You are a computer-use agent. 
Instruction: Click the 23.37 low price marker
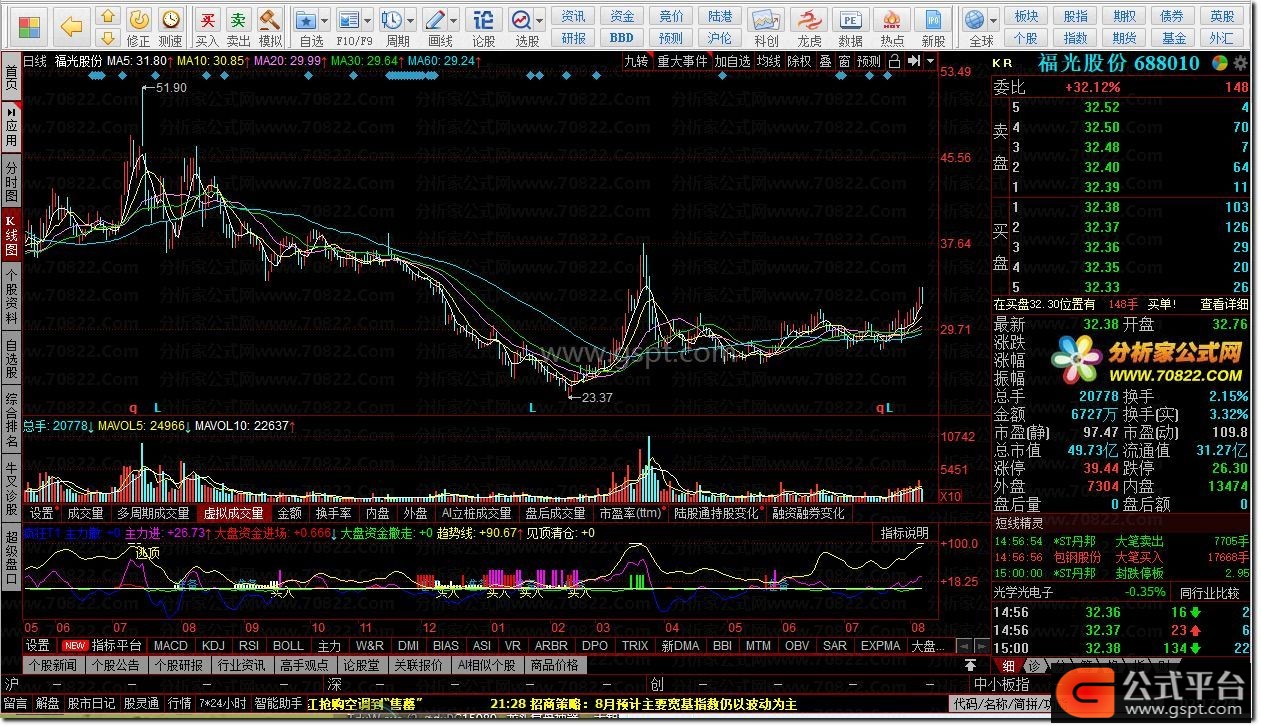coord(597,397)
